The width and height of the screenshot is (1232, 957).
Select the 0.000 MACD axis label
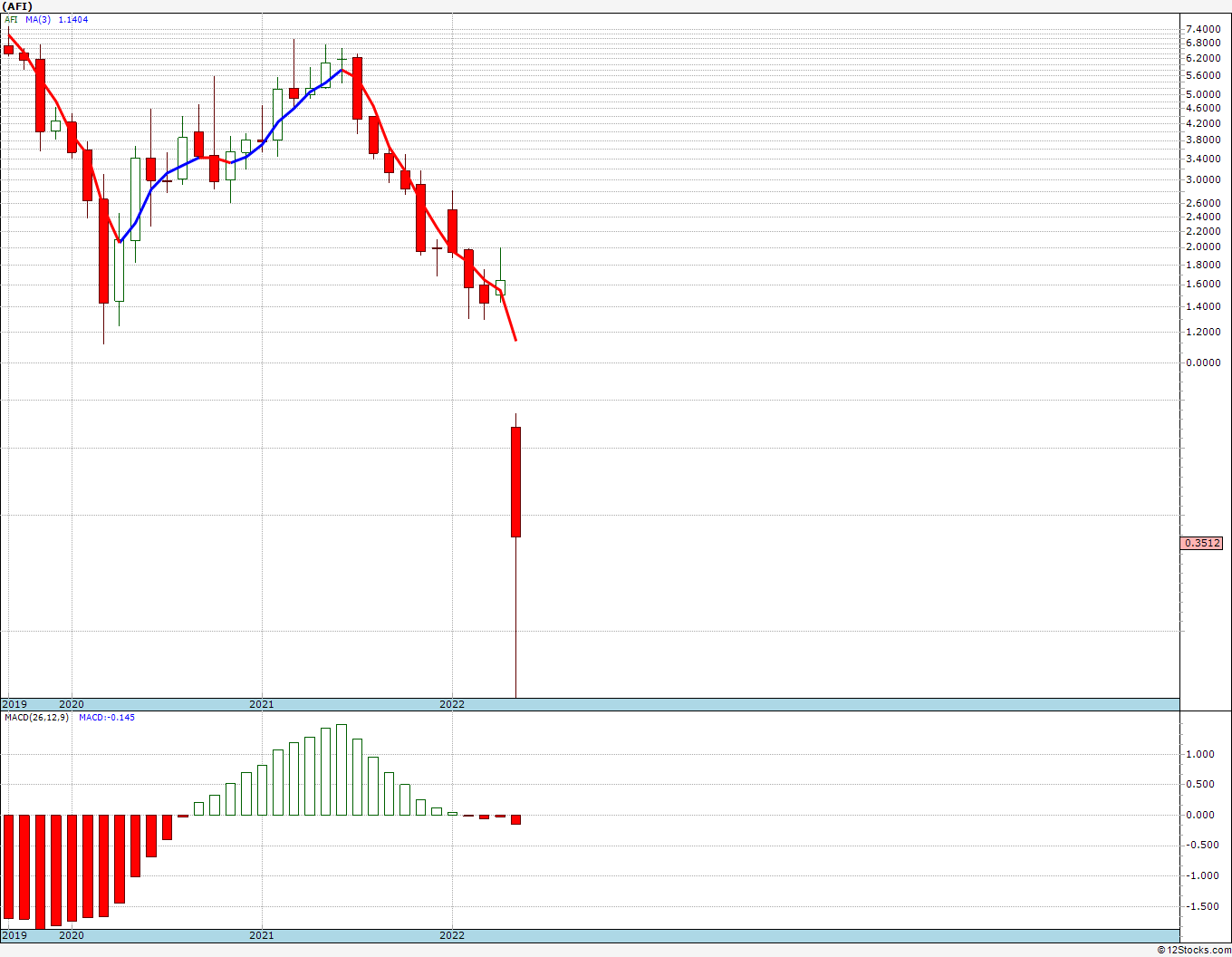coord(1200,815)
